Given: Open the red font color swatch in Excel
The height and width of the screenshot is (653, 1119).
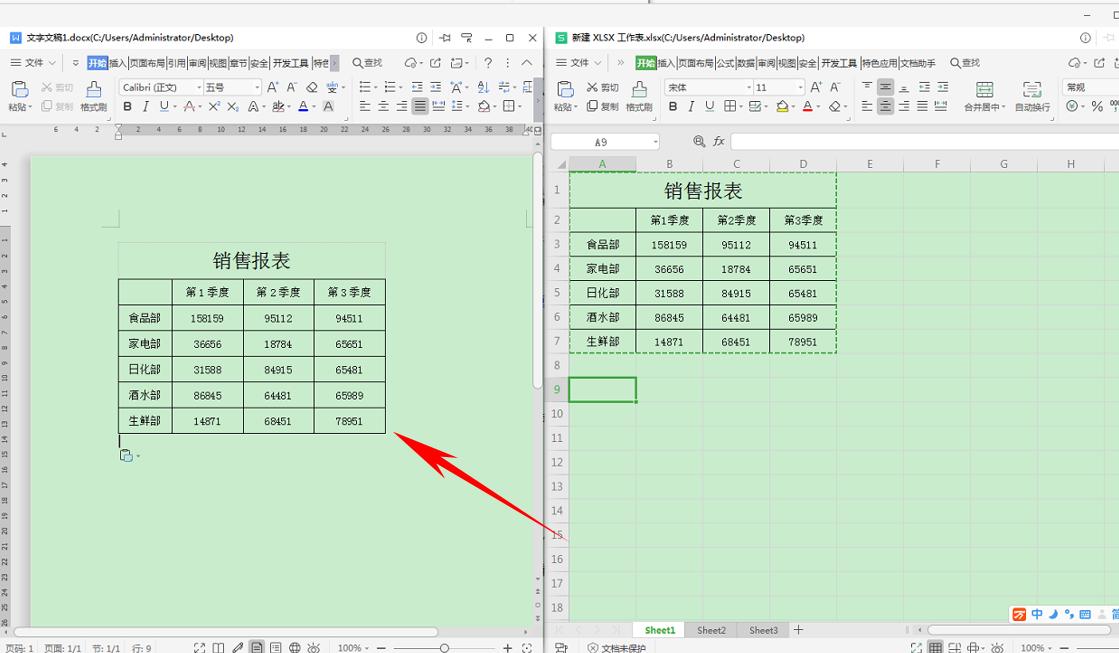Looking at the screenshot, I should coord(808,106).
